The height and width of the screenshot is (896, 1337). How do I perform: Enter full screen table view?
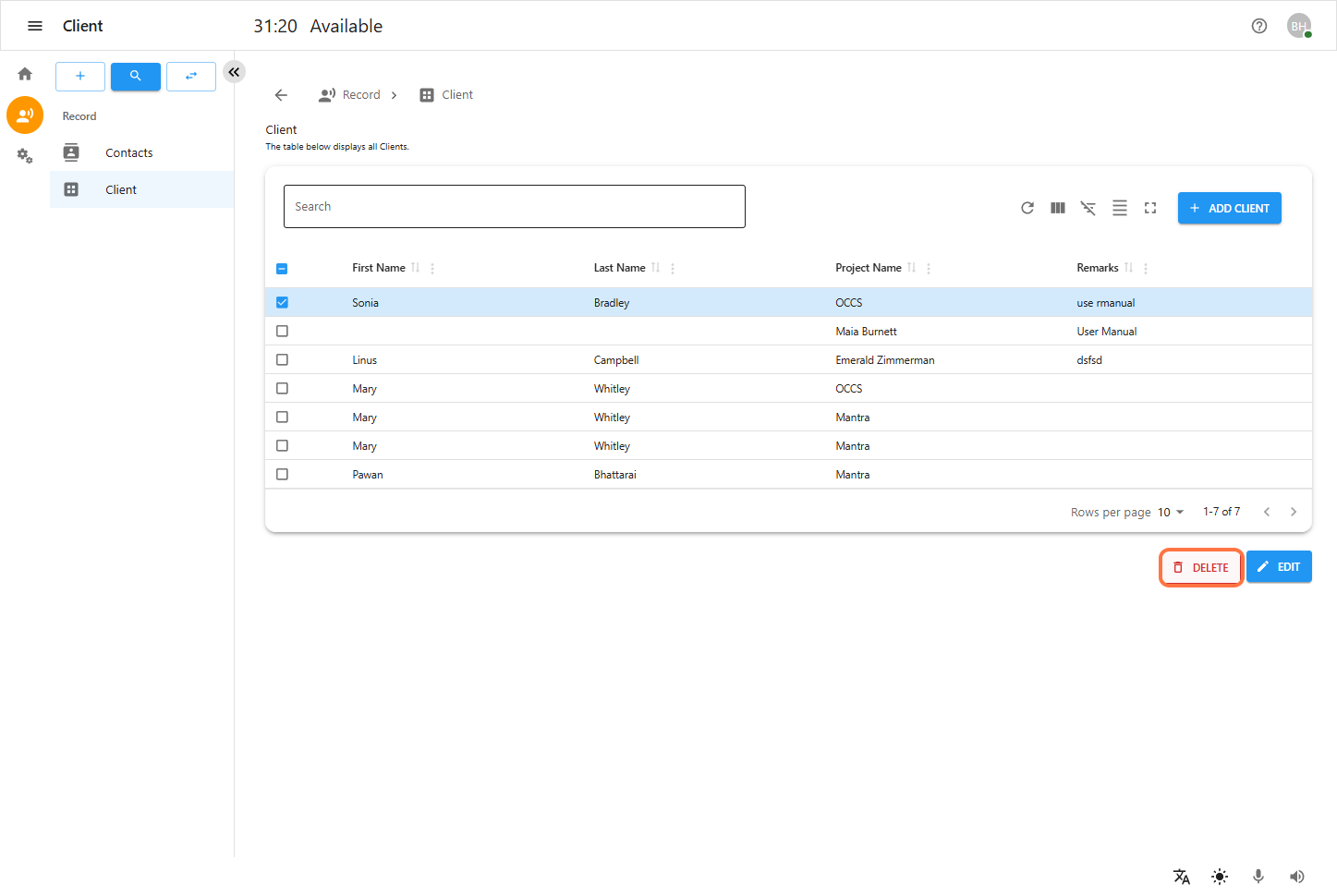(1150, 208)
